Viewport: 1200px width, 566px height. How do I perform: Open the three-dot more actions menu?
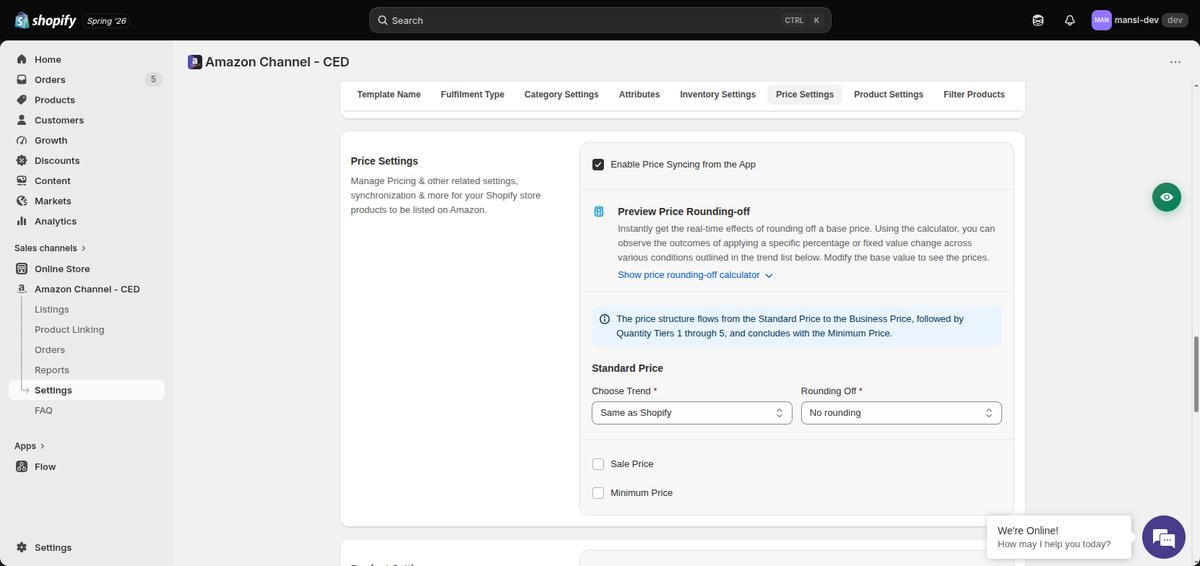pyautogui.click(x=1175, y=62)
